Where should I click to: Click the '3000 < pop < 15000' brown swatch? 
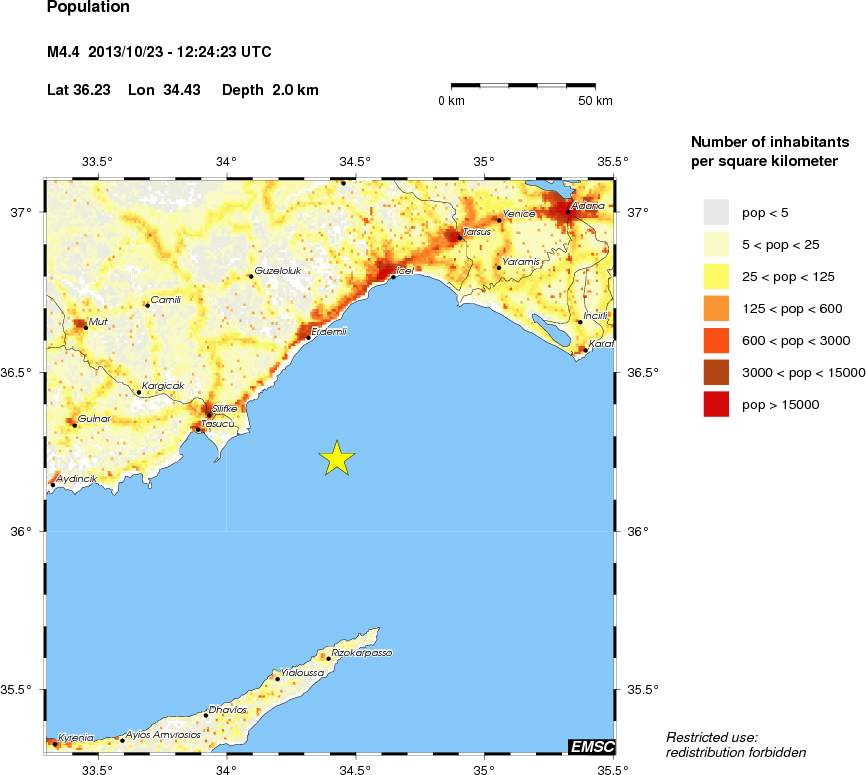tap(716, 372)
